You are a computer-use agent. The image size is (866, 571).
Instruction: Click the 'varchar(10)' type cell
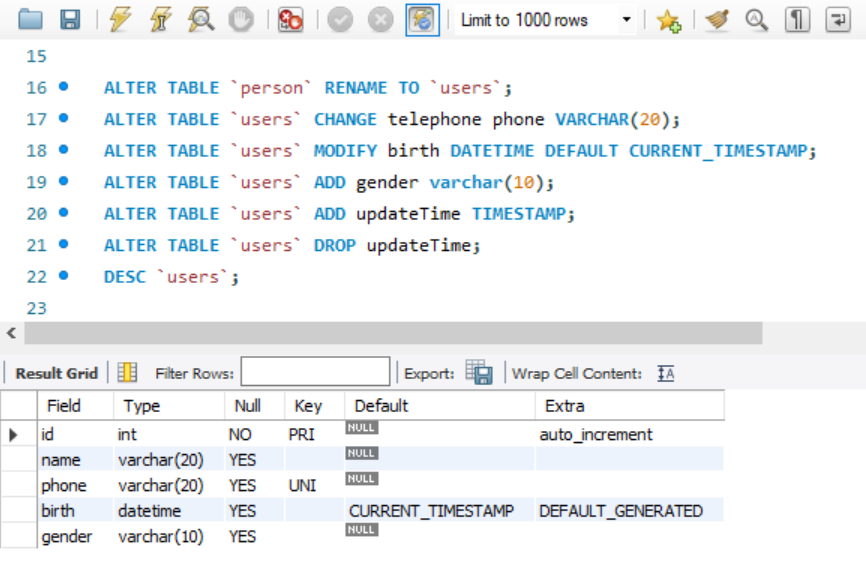click(x=169, y=536)
